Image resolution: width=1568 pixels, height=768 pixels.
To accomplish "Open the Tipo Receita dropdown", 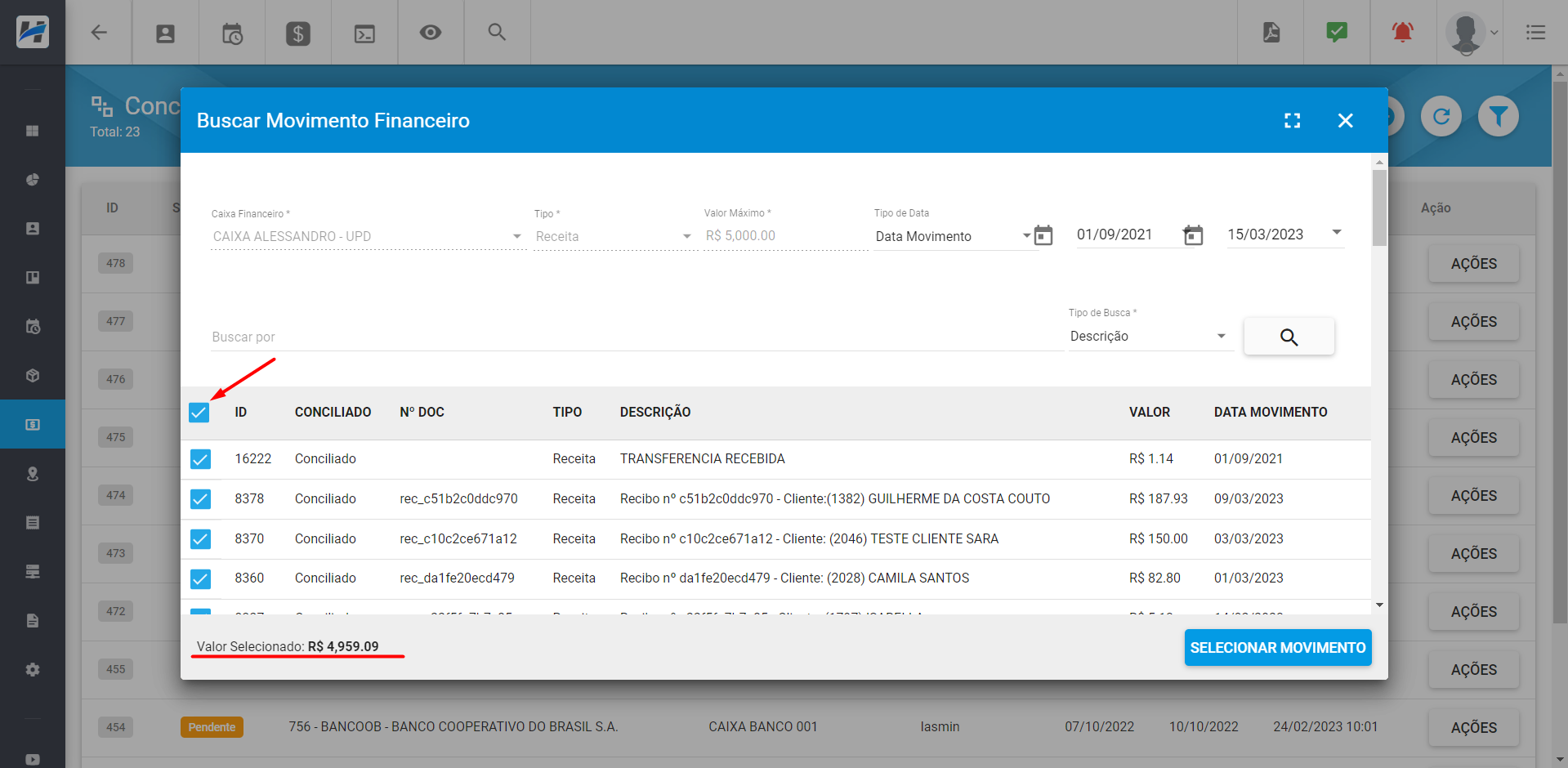I will [614, 236].
